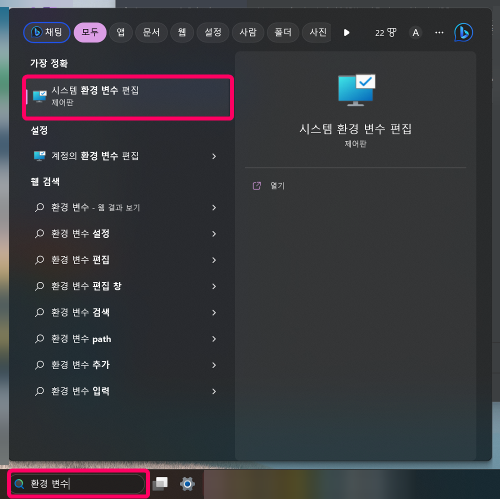500x499 pixels.
Task: Click the search icon beside 환경 변수 입력
Action: 39,391
